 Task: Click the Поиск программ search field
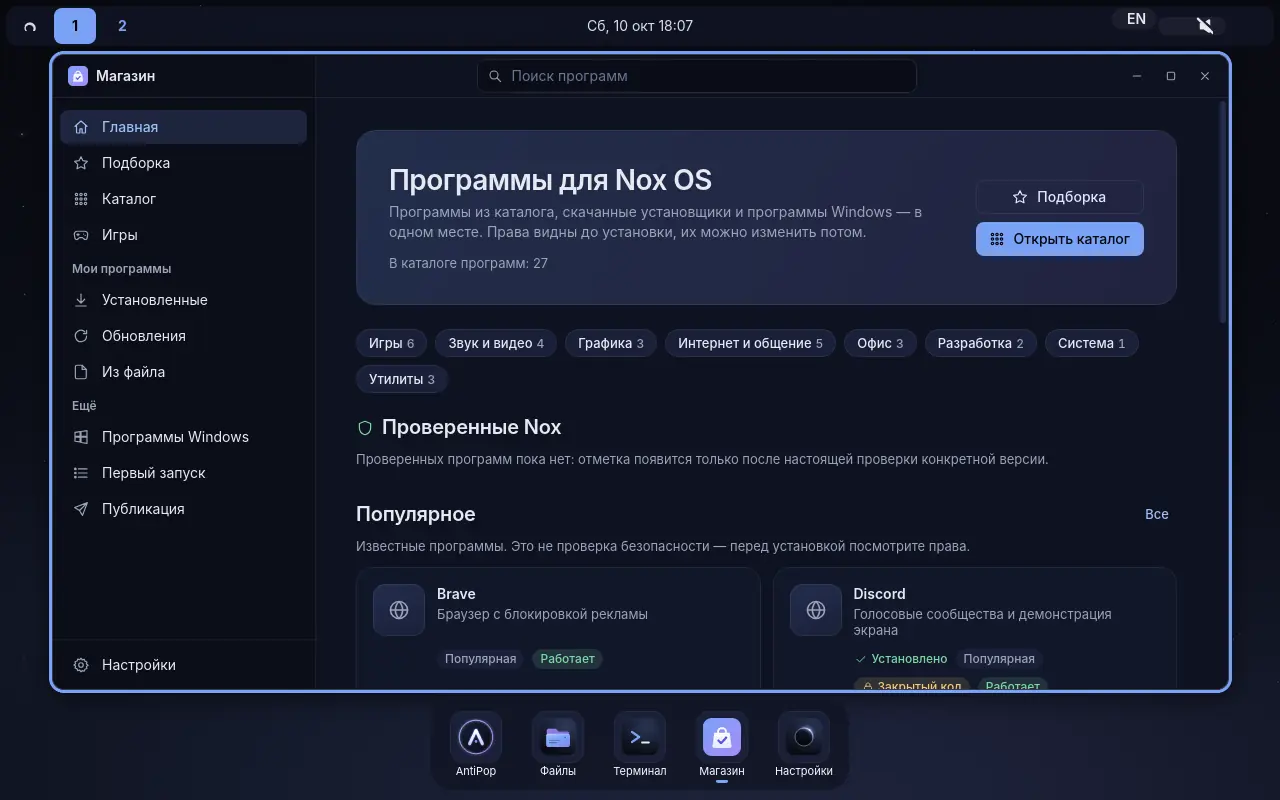click(x=697, y=76)
